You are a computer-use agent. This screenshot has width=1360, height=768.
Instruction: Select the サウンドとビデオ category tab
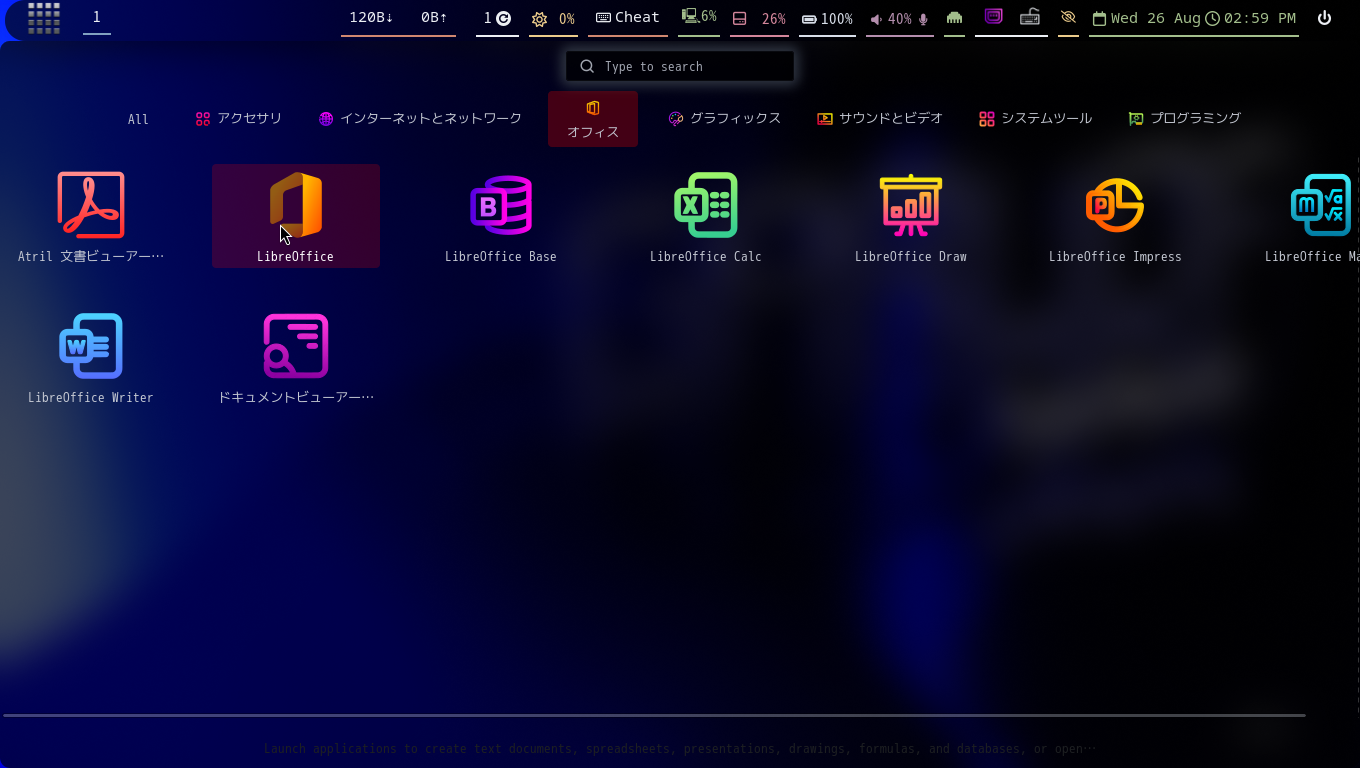click(x=880, y=118)
